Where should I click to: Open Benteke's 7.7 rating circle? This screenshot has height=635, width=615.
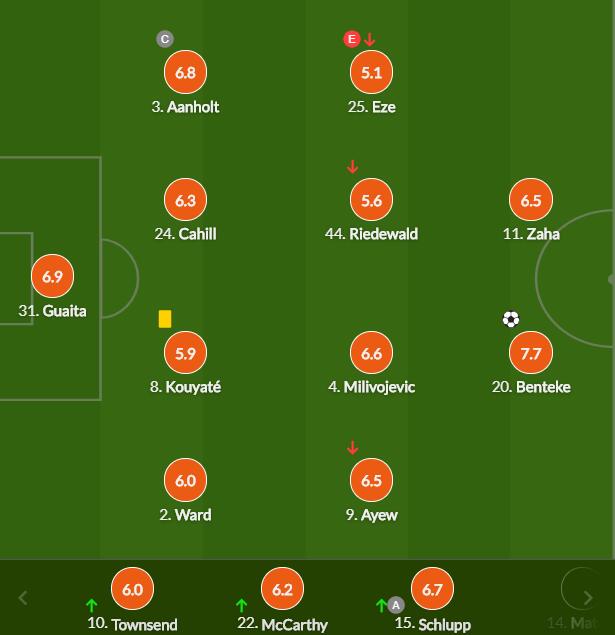tap(531, 353)
